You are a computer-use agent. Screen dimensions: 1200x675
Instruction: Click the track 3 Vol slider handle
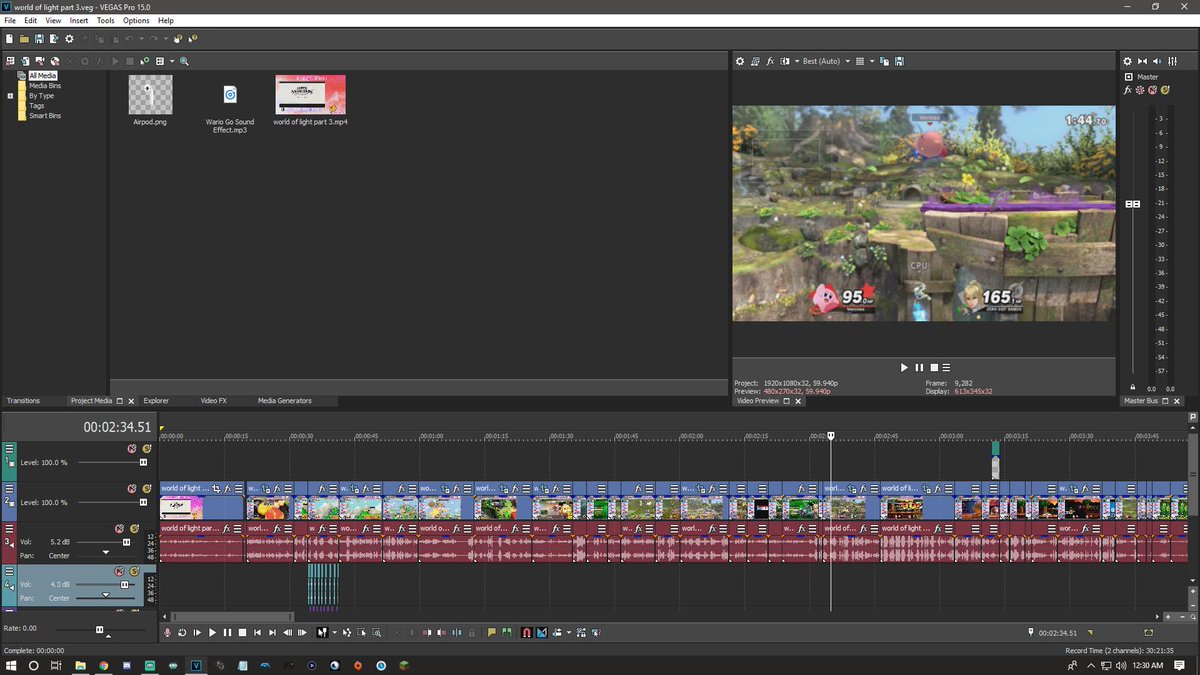(x=126, y=542)
